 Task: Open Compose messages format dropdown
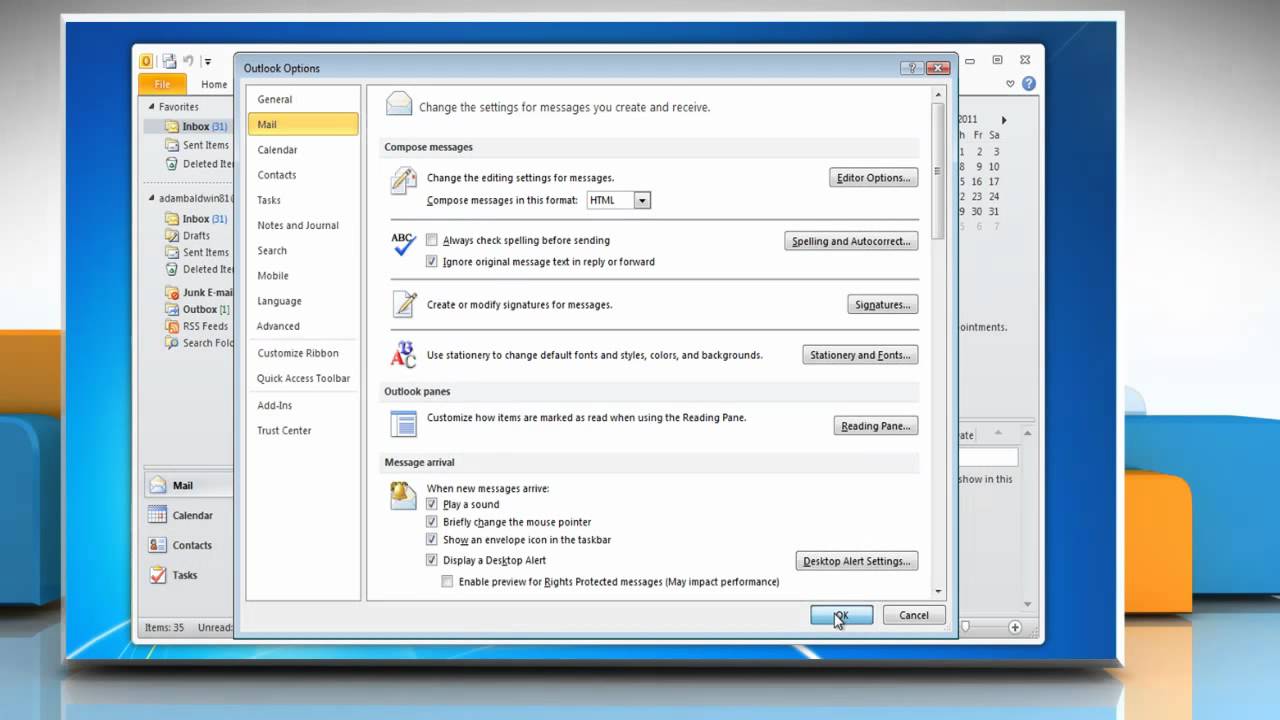tap(642, 200)
